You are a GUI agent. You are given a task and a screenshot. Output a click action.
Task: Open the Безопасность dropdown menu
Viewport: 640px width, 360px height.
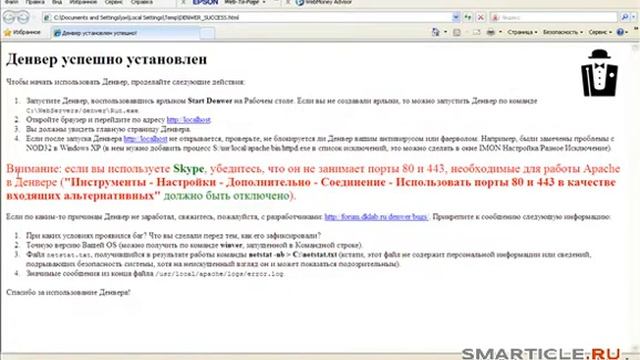click(x=562, y=32)
